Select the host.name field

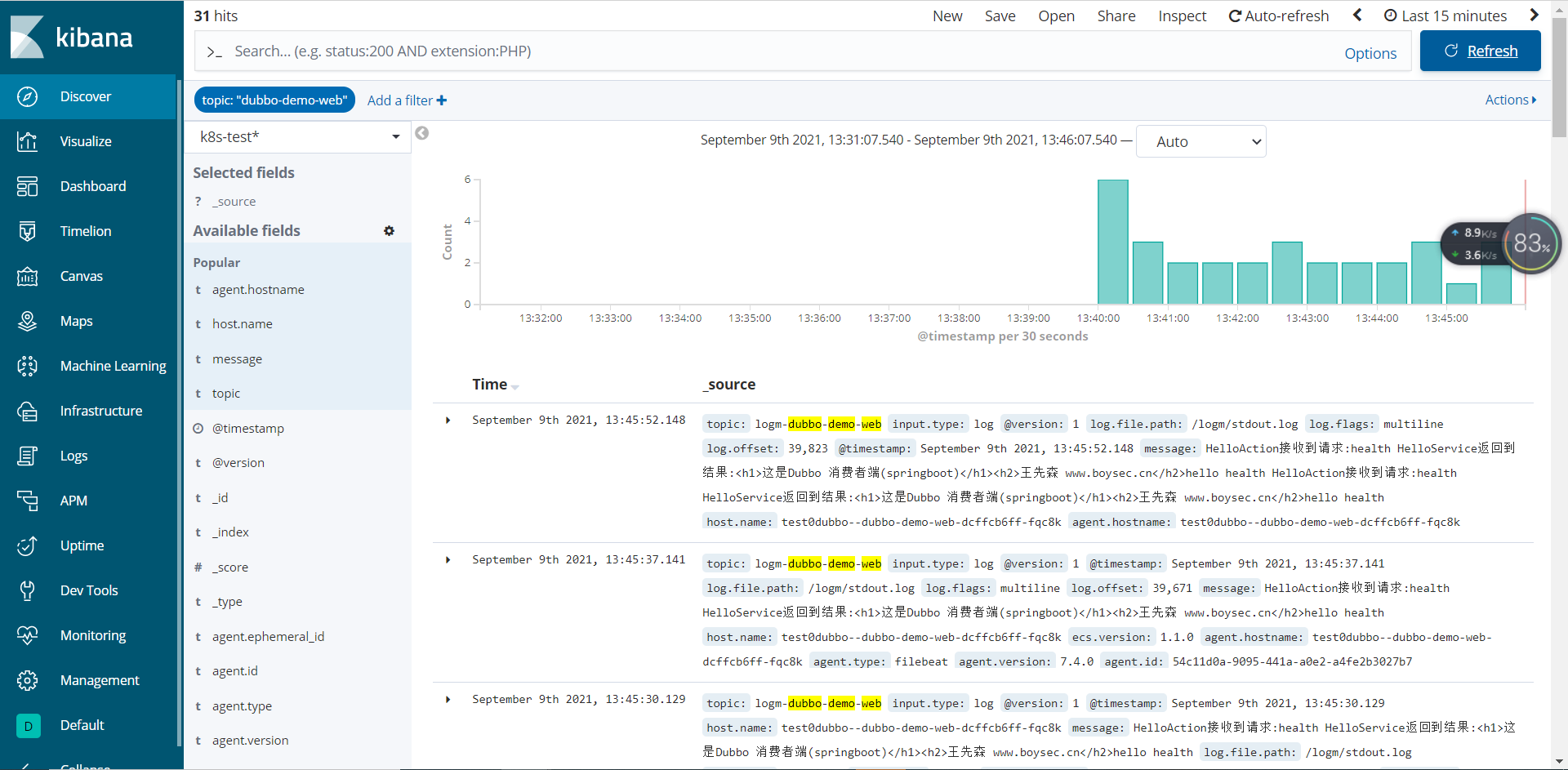pos(243,324)
